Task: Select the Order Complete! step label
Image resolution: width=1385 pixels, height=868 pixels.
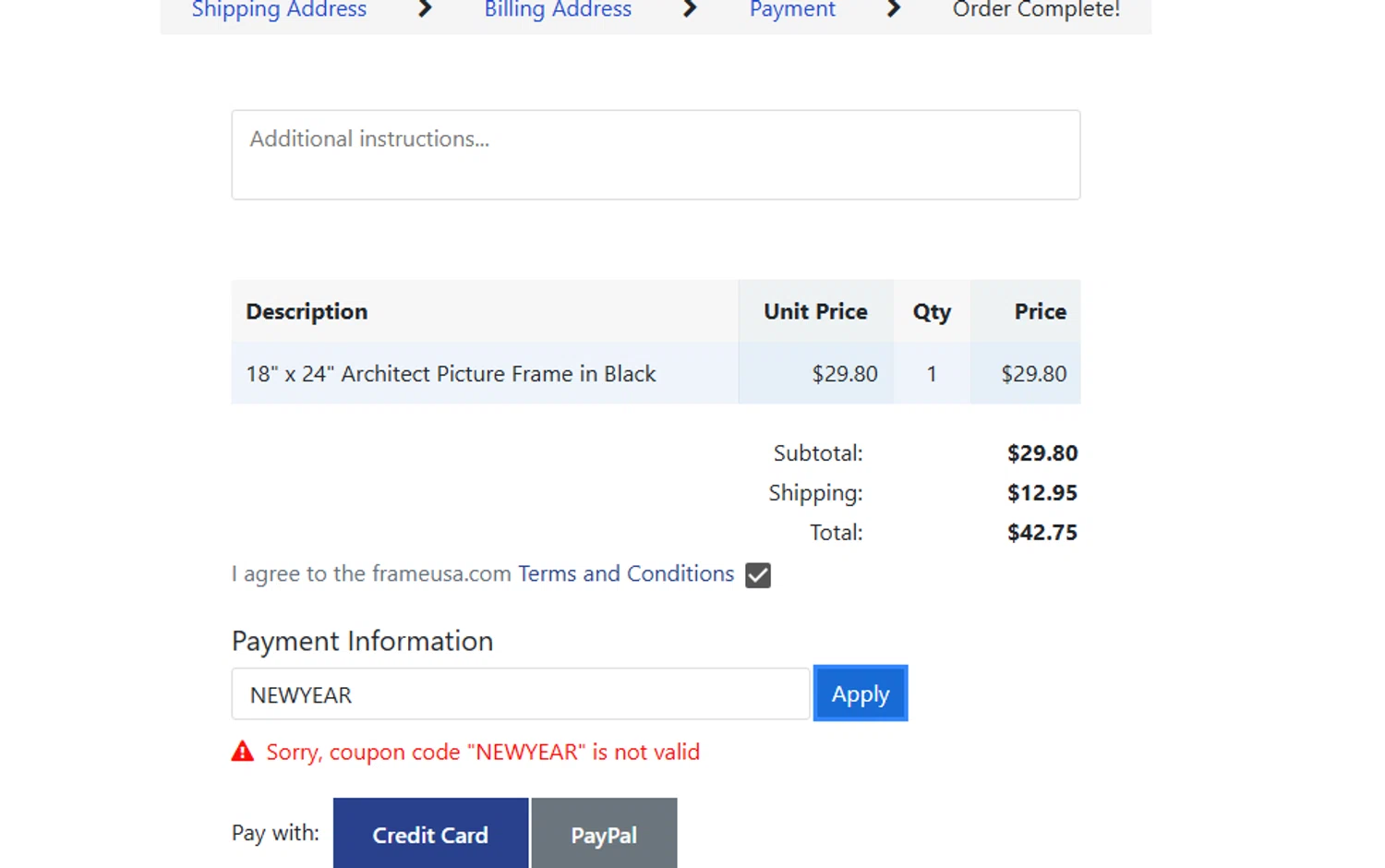Action: 1036,10
